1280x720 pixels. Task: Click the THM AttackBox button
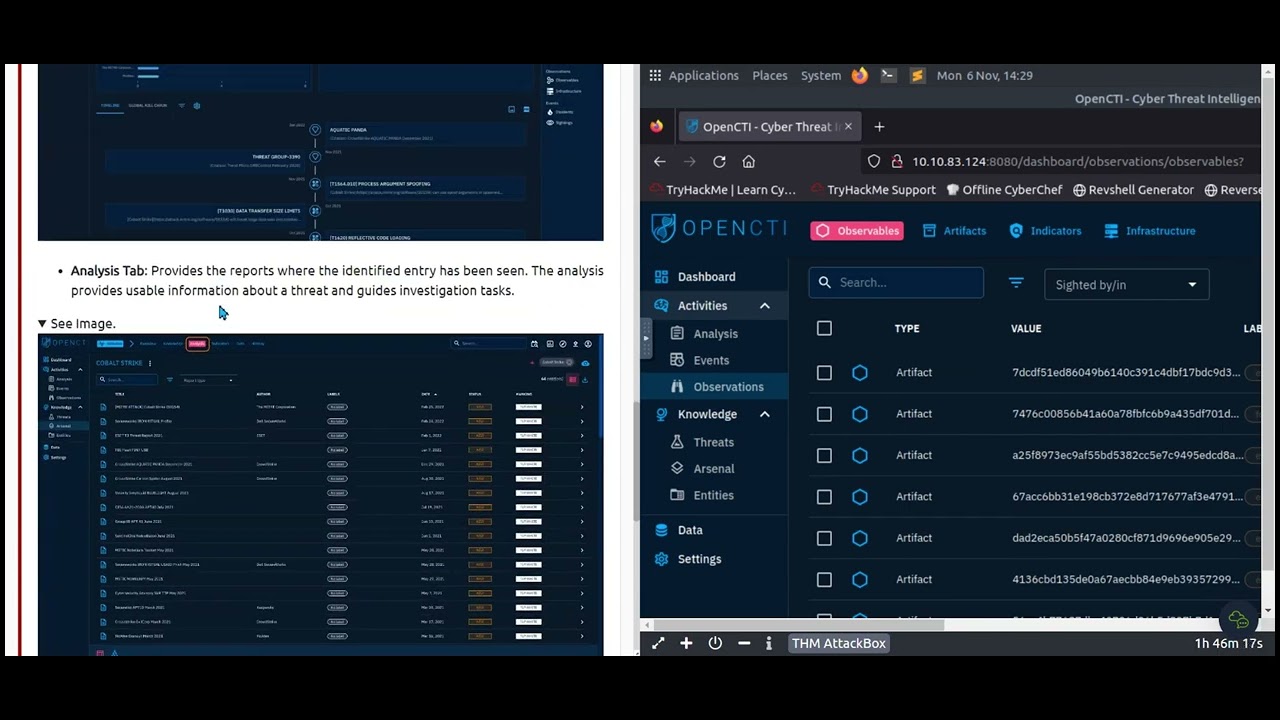(x=839, y=643)
